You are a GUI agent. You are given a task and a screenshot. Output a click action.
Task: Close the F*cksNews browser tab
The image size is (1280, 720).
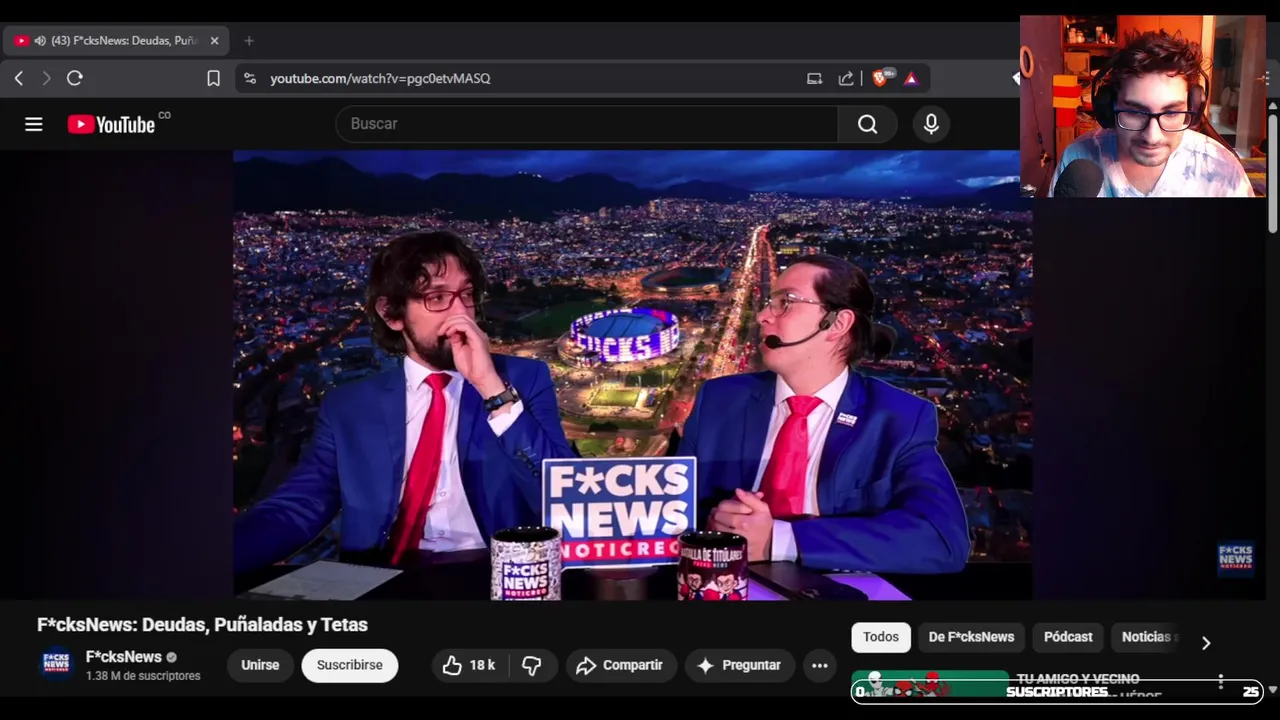point(214,41)
